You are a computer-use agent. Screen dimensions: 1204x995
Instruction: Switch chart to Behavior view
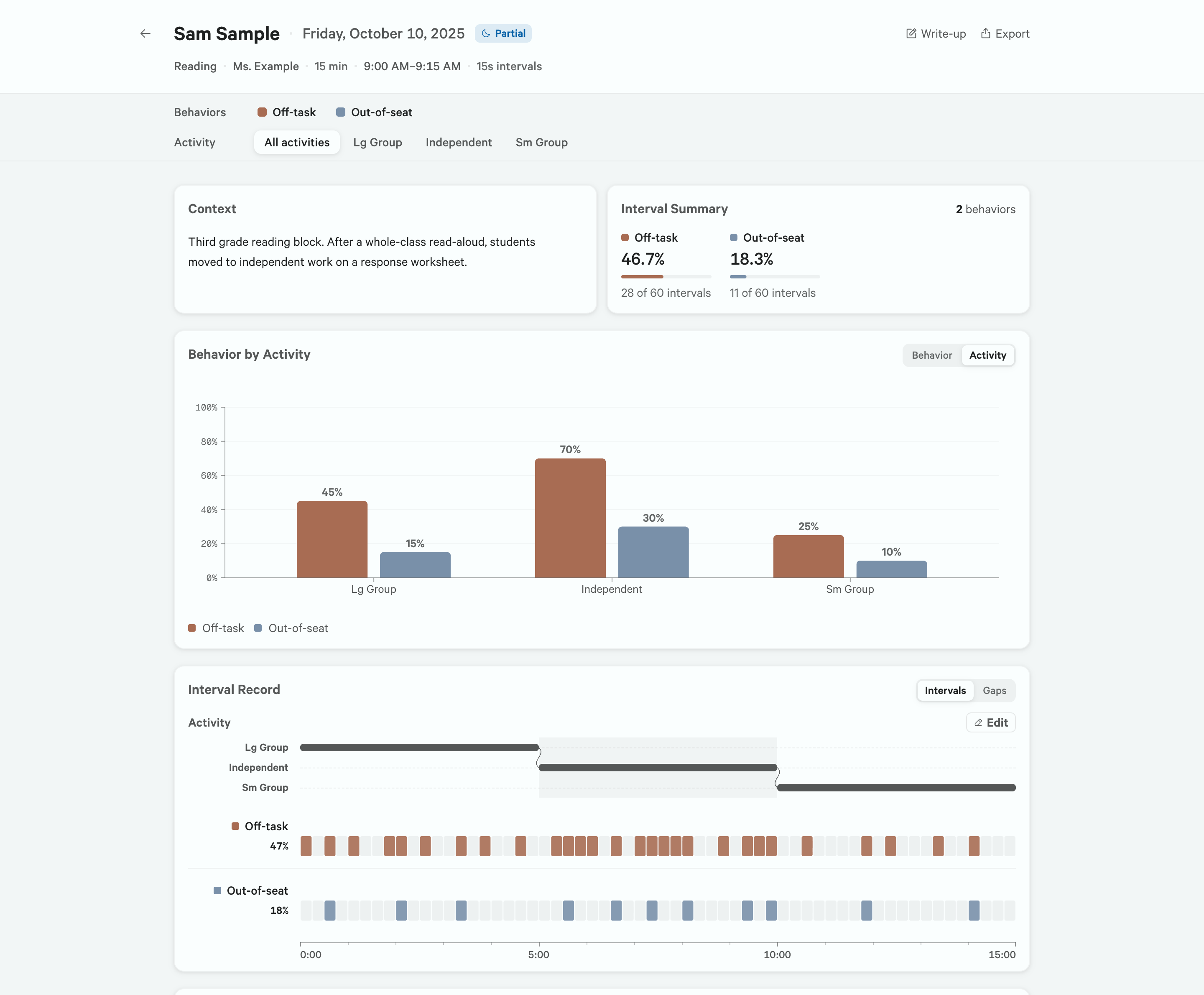(932, 355)
